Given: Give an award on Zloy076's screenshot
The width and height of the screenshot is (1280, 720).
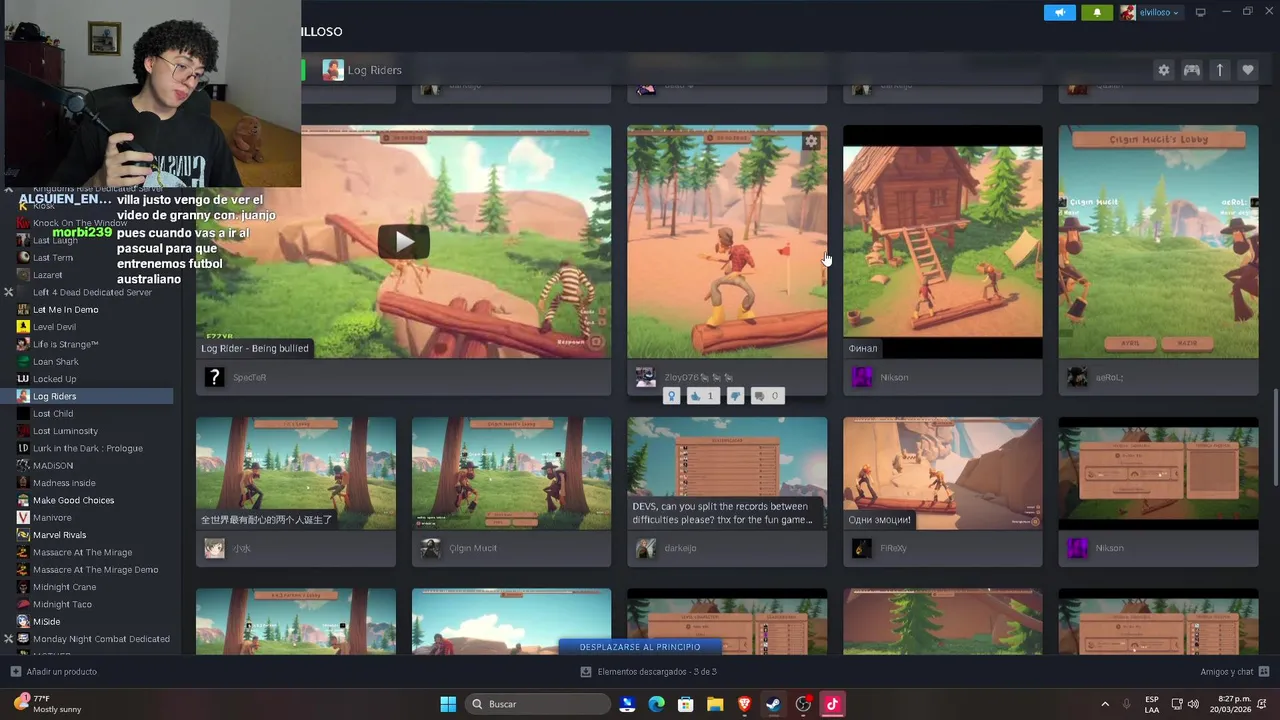Looking at the screenshot, I should click(x=671, y=396).
